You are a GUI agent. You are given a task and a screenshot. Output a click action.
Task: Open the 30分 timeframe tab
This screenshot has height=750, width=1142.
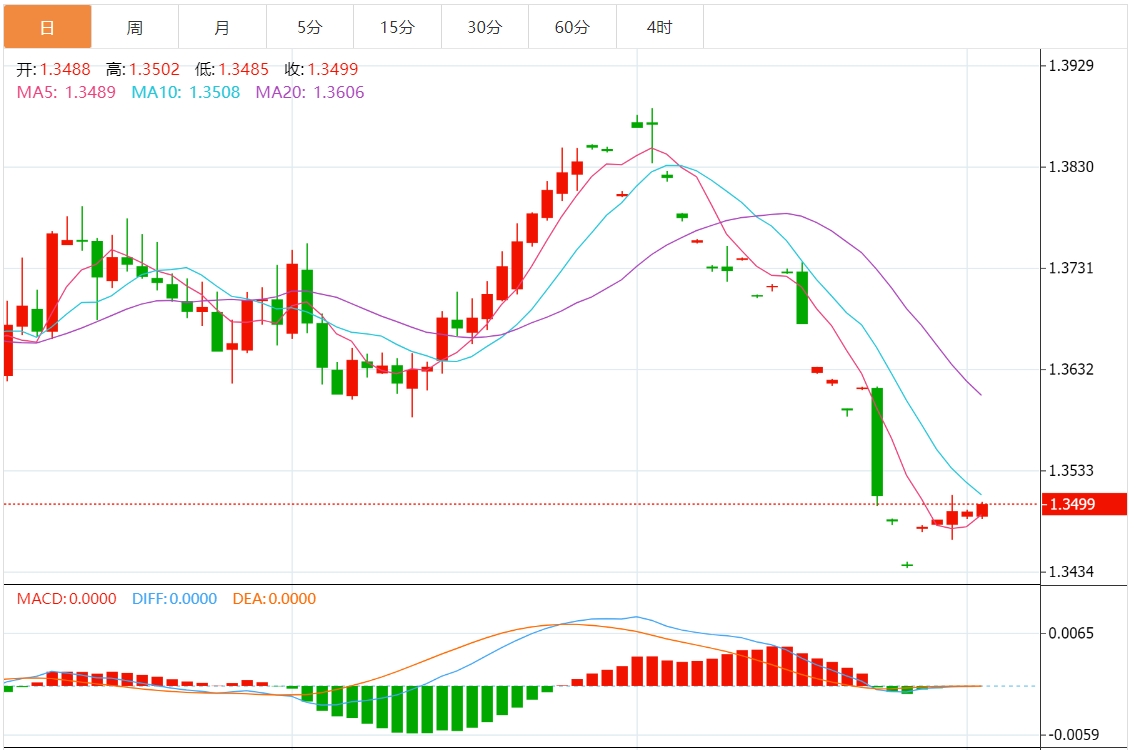[x=484, y=27]
